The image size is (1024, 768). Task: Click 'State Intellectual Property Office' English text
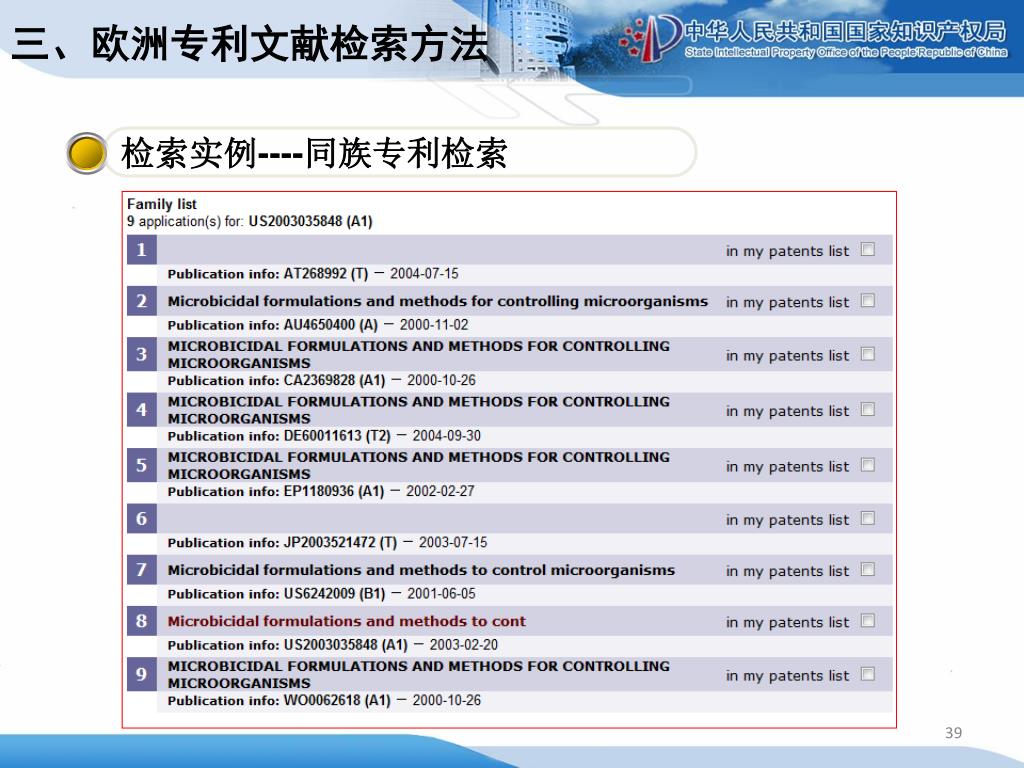click(x=846, y=52)
